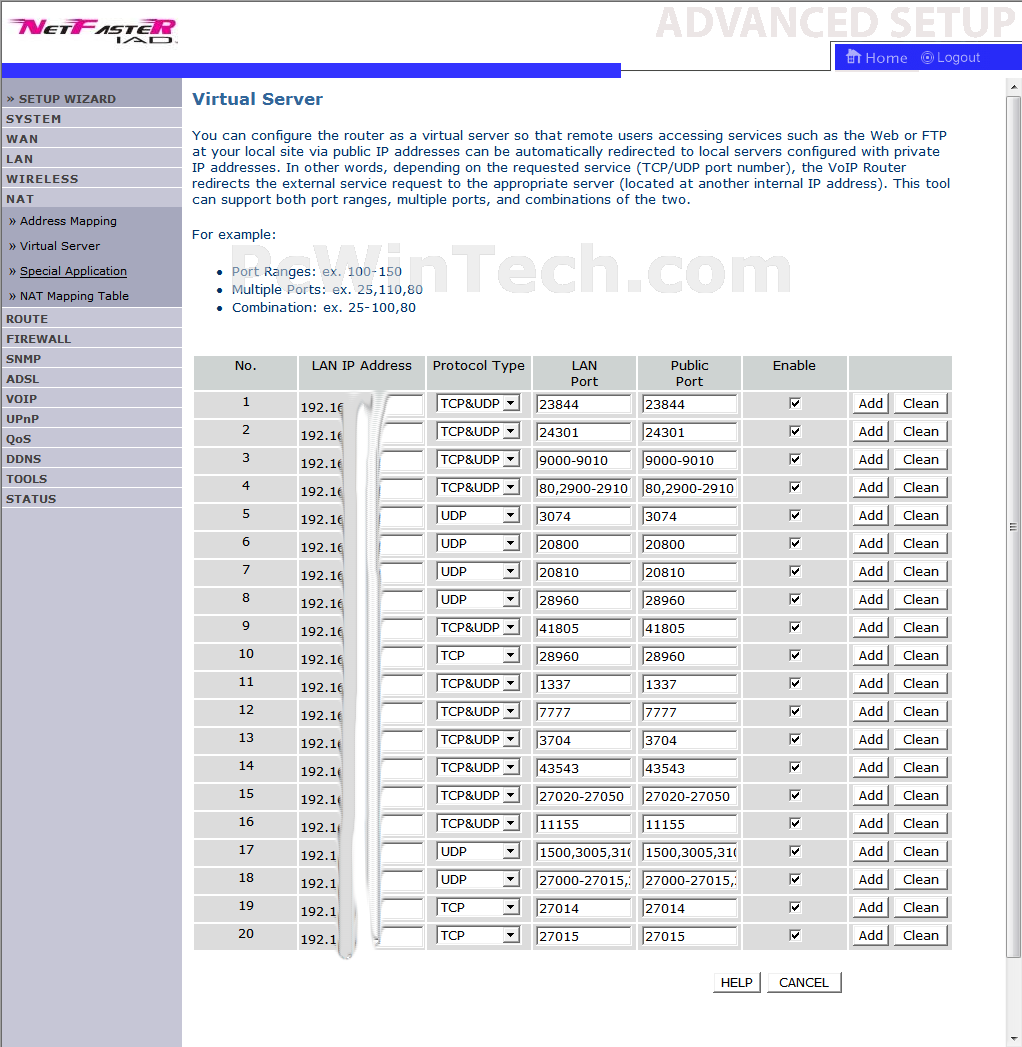1022x1047 pixels.
Task: Open TCP protocol dropdown for rule 19
Action: [478, 908]
